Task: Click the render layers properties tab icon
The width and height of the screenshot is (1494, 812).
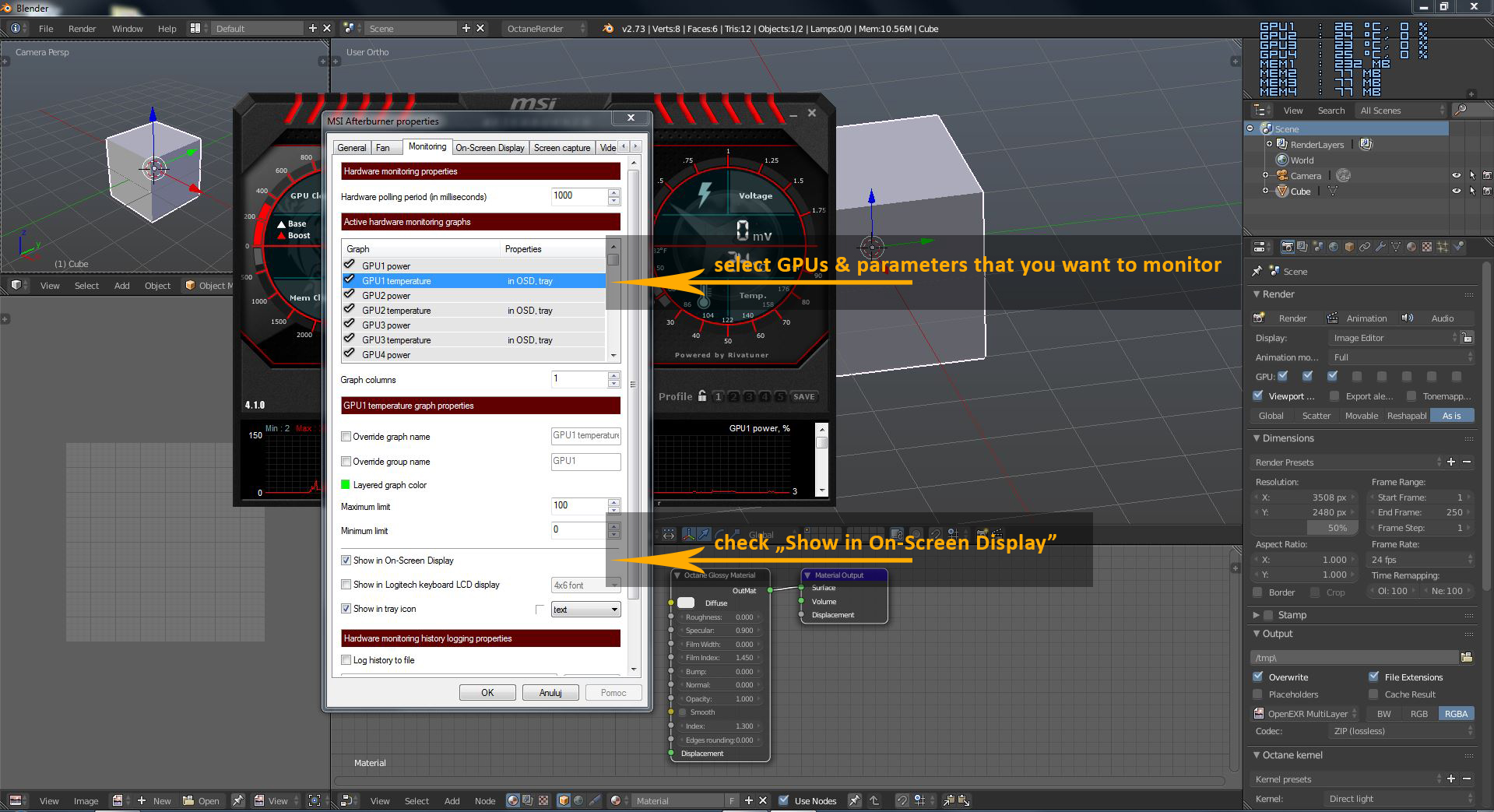Action: coord(1302,247)
